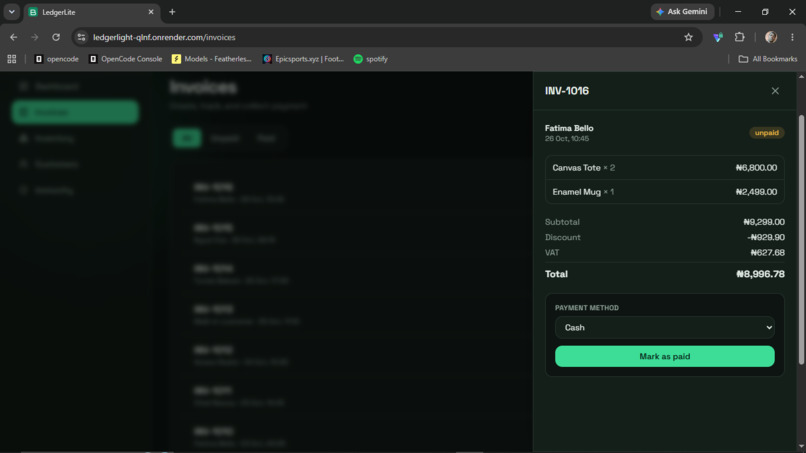The height and width of the screenshot is (453, 806).
Task: Close the INV-1016 invoice panel
Action: pos(775,91)
